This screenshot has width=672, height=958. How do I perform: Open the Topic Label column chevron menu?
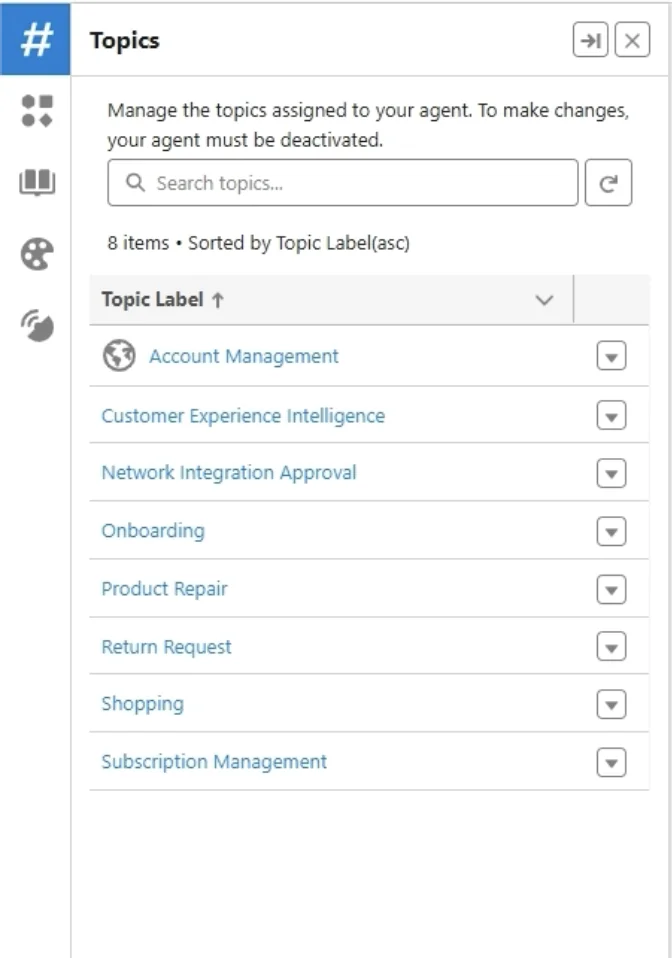pos(544,299)
